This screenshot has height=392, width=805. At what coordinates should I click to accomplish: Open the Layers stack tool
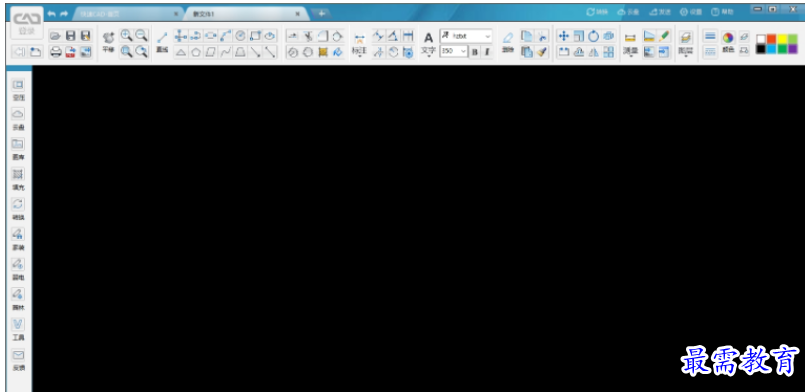point(685,42)
